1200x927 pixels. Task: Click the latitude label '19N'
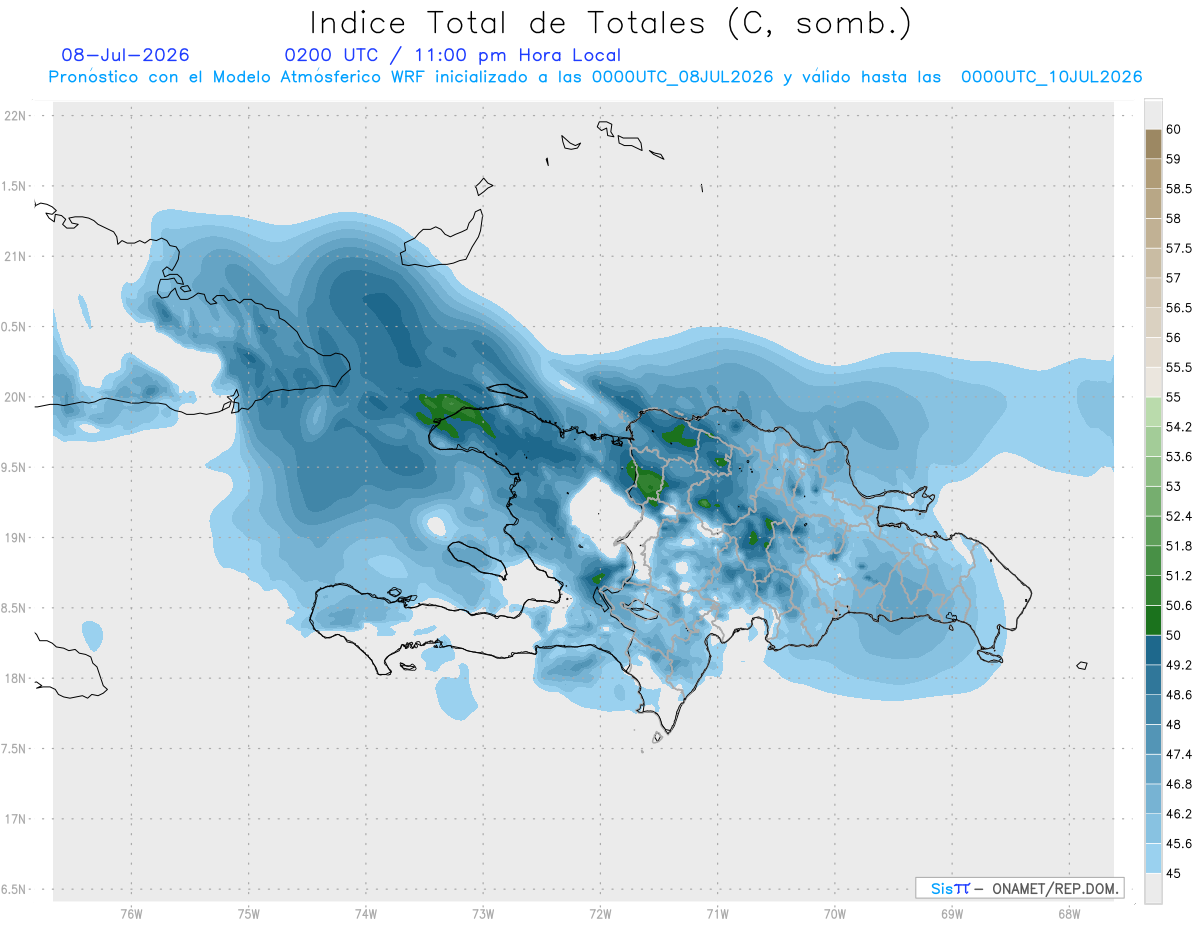tap(15, 538)
